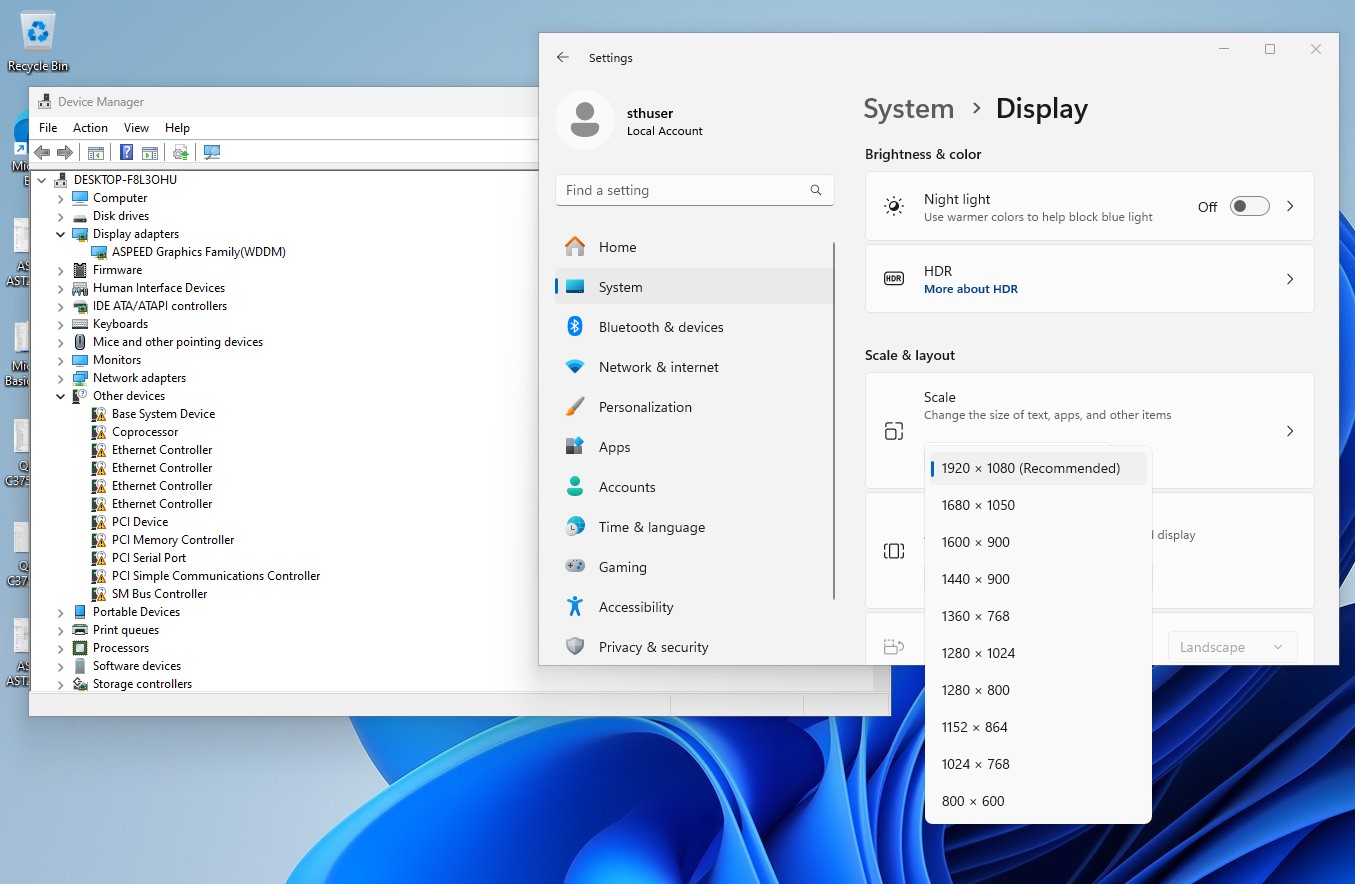Click the More about HDR link
Viewport: 1355px width, 884px height.
pyautogui.click(x=970, y=289)
